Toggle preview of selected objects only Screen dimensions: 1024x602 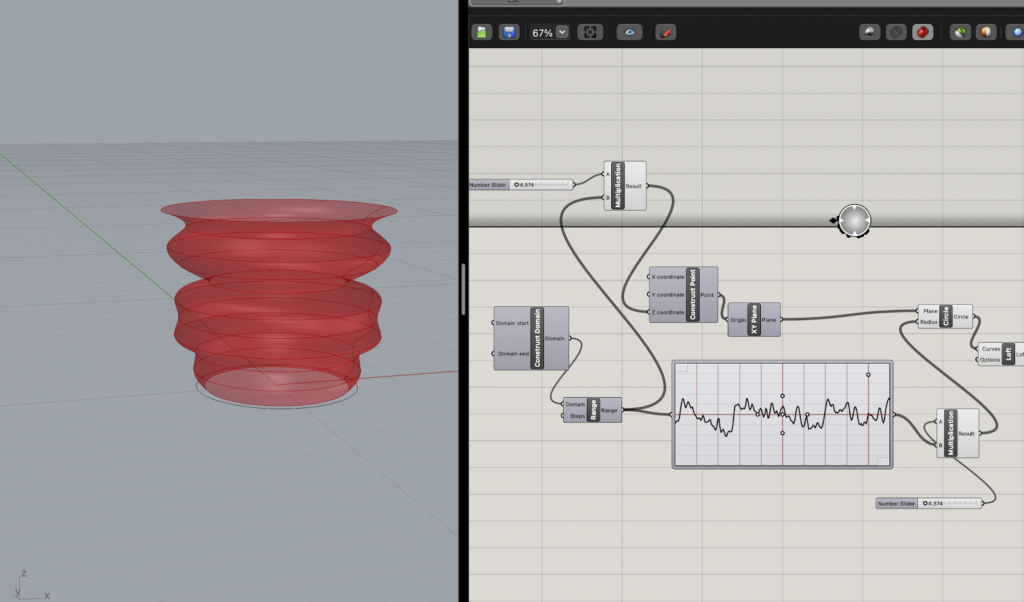point(959,32)
